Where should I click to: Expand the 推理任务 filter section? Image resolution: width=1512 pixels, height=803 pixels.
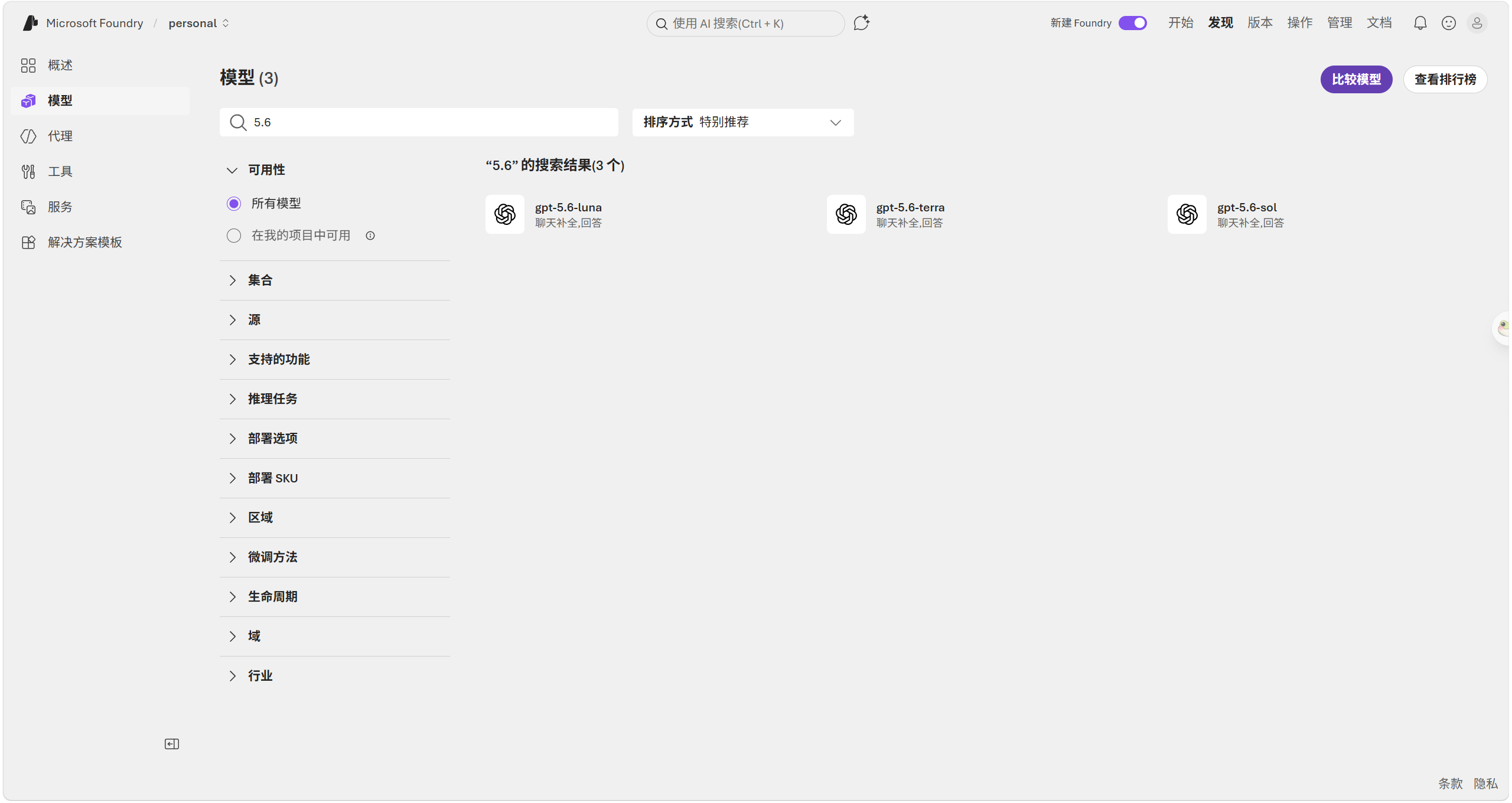coord(335,399)
